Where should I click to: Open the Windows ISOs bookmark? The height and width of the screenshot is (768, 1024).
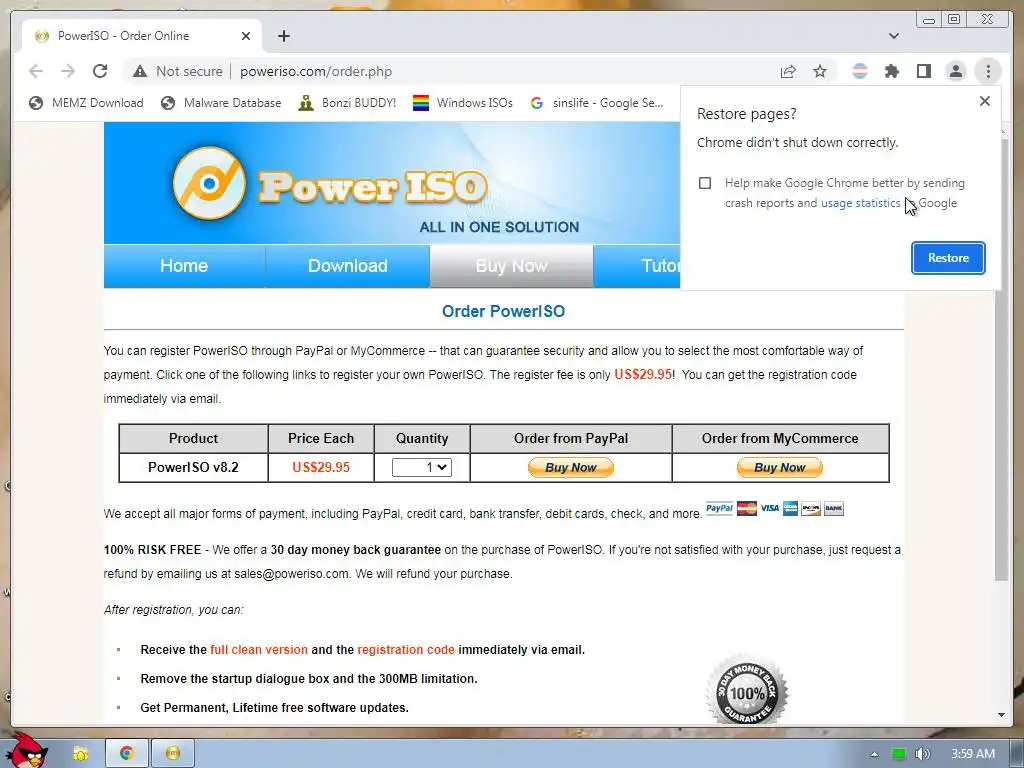tap(462, 103)
